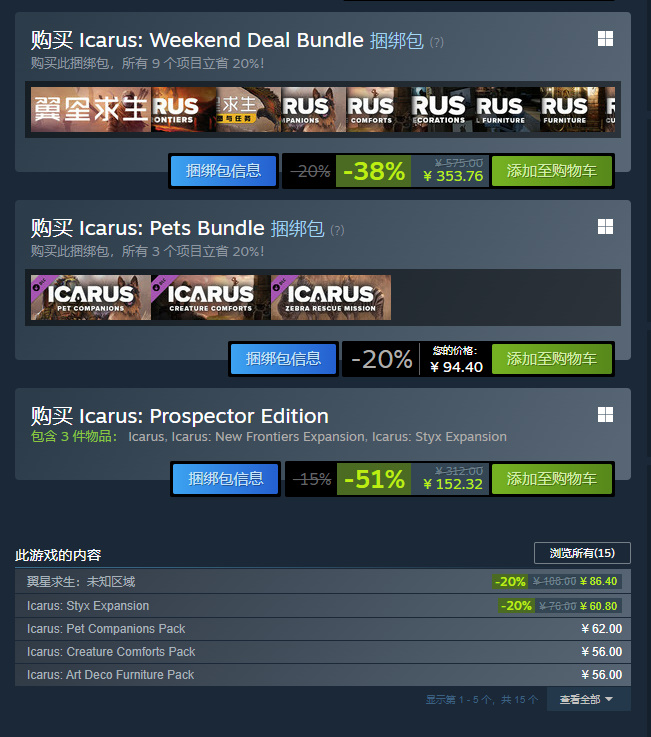Open Creature Comforts thumbnail in Pets Bundle
The image size is (651, 737).
(x=211, y=298)
